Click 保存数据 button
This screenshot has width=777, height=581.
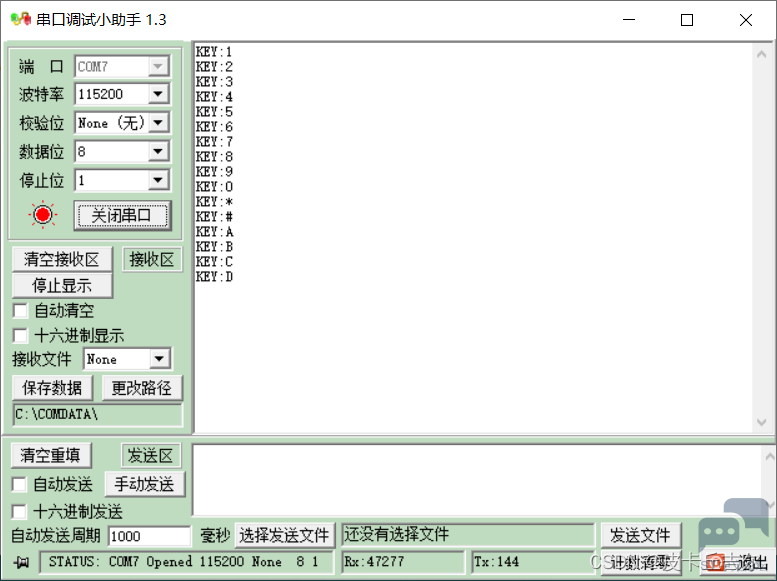(x=52, y=388)
